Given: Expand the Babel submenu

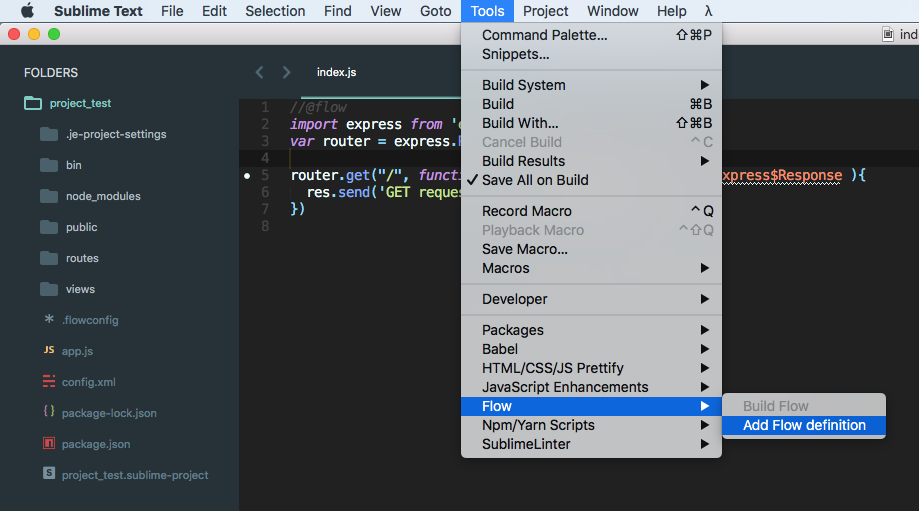Looking at the screenshot, I should tap(591, 349).
